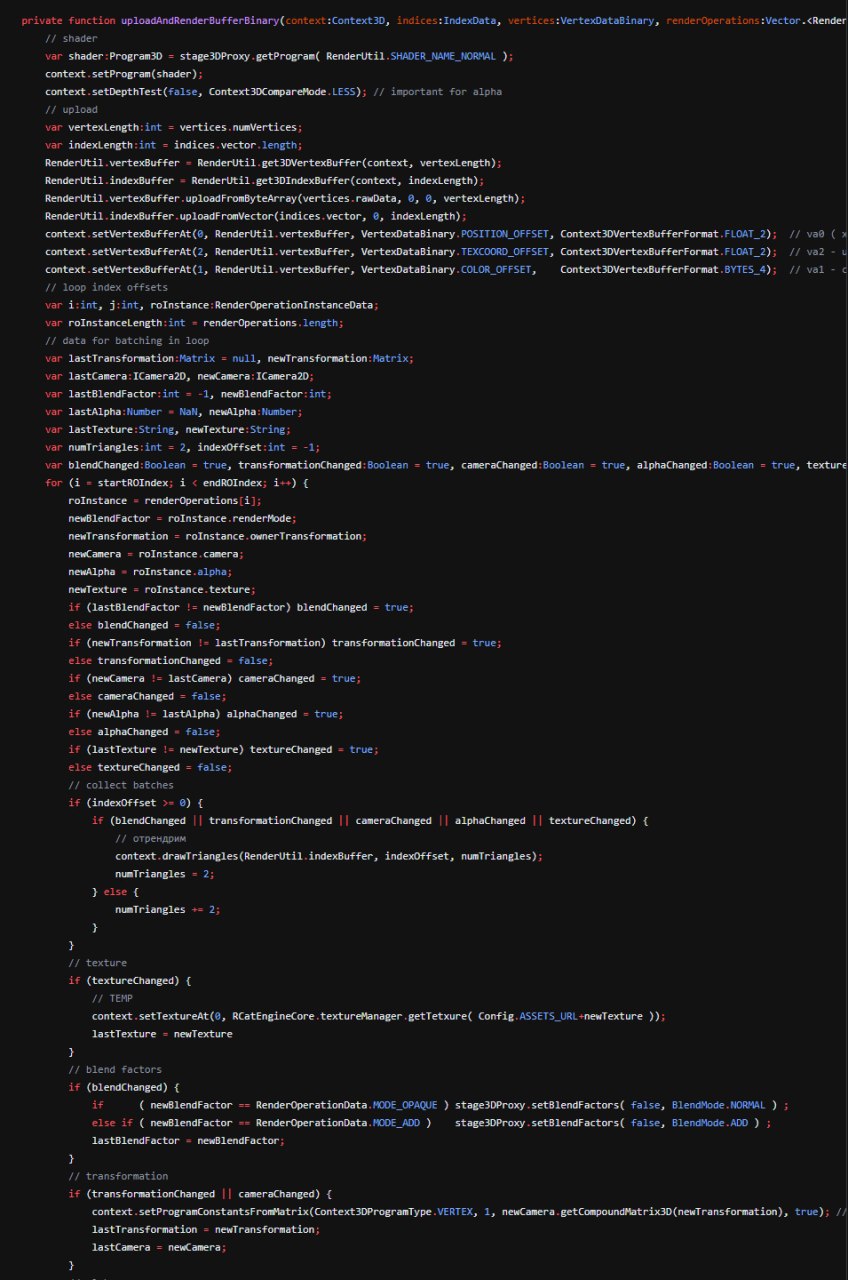Click the "// upload" comment line

(x=71, y=109)
